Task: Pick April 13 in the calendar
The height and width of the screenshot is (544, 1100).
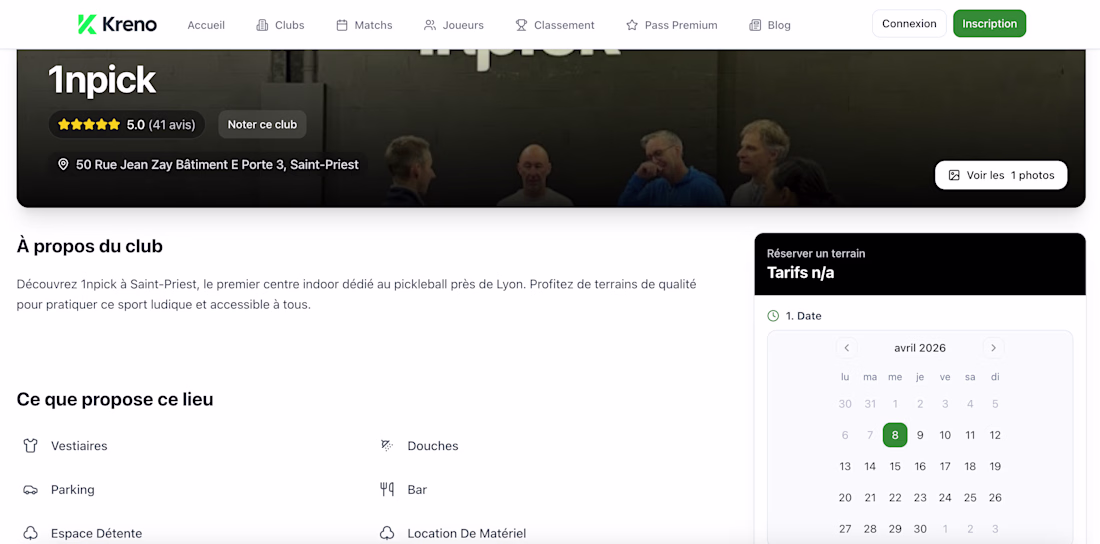Action: pos(845,466)
